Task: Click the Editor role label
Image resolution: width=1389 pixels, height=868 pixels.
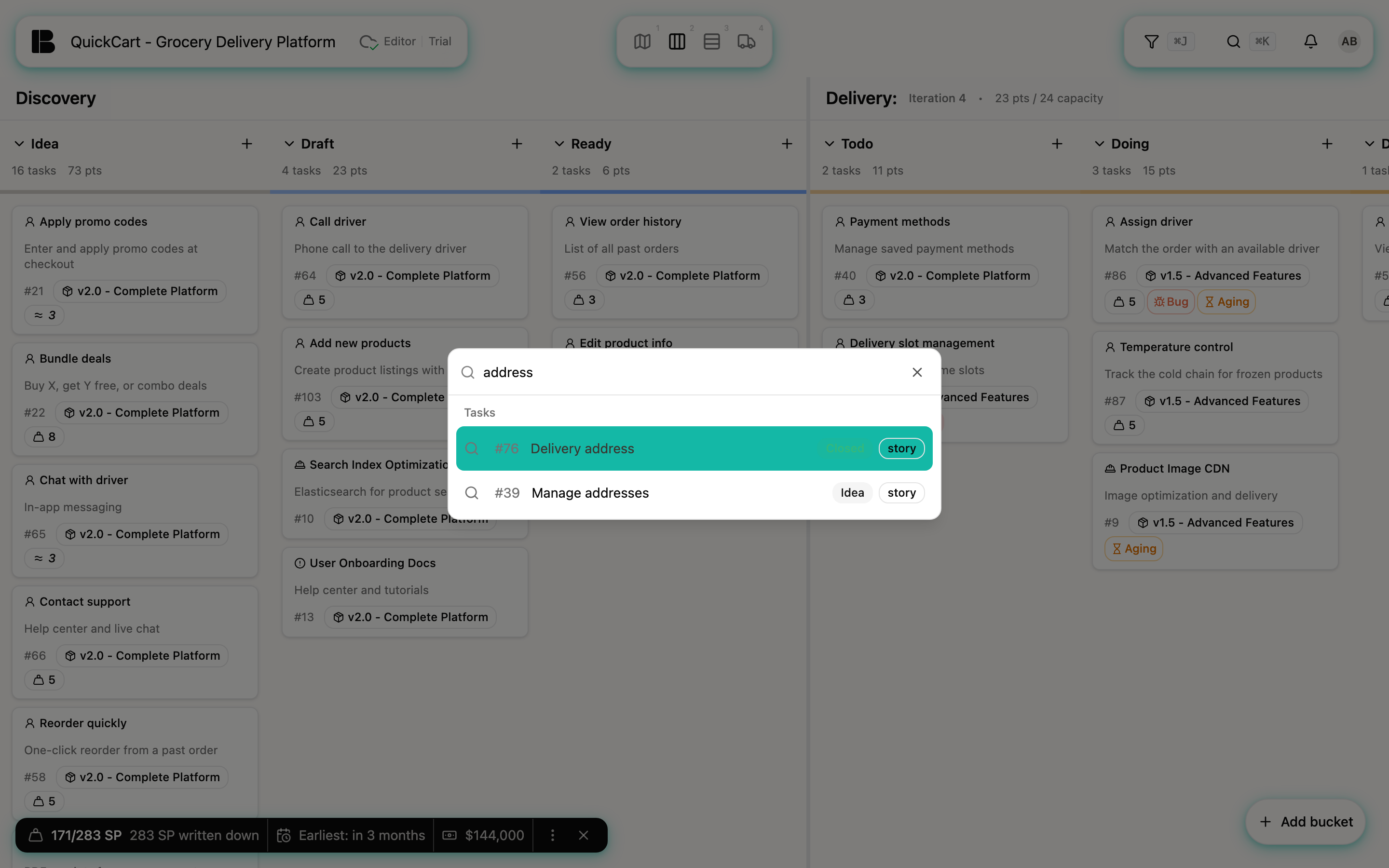Action: coord(399,41)
